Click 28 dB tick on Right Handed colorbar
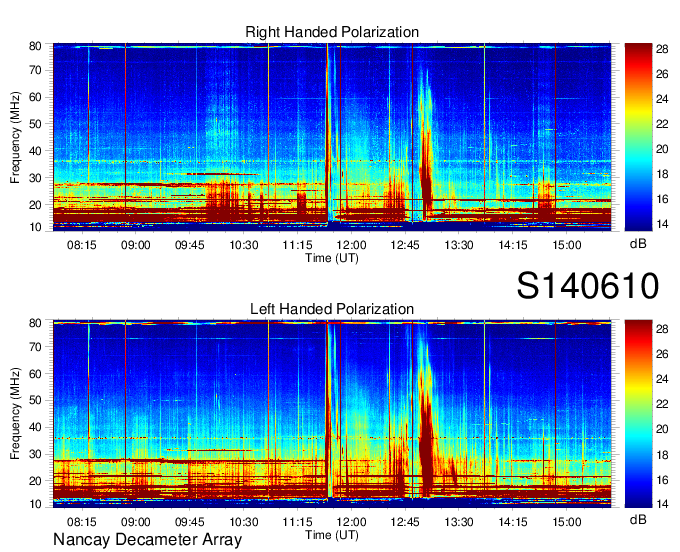Image resolution: width=680 pixels, height=552 pixels. pos(662,49)
